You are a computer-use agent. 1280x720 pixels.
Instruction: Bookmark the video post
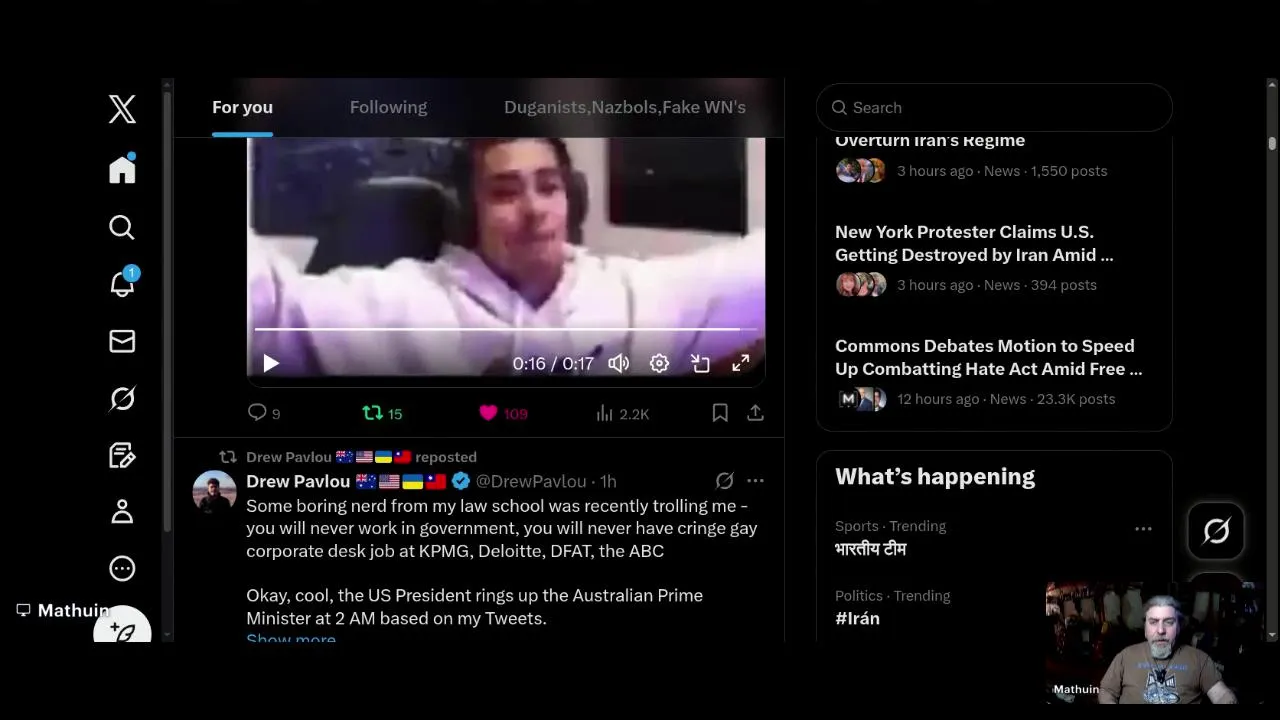pos(720,413)
